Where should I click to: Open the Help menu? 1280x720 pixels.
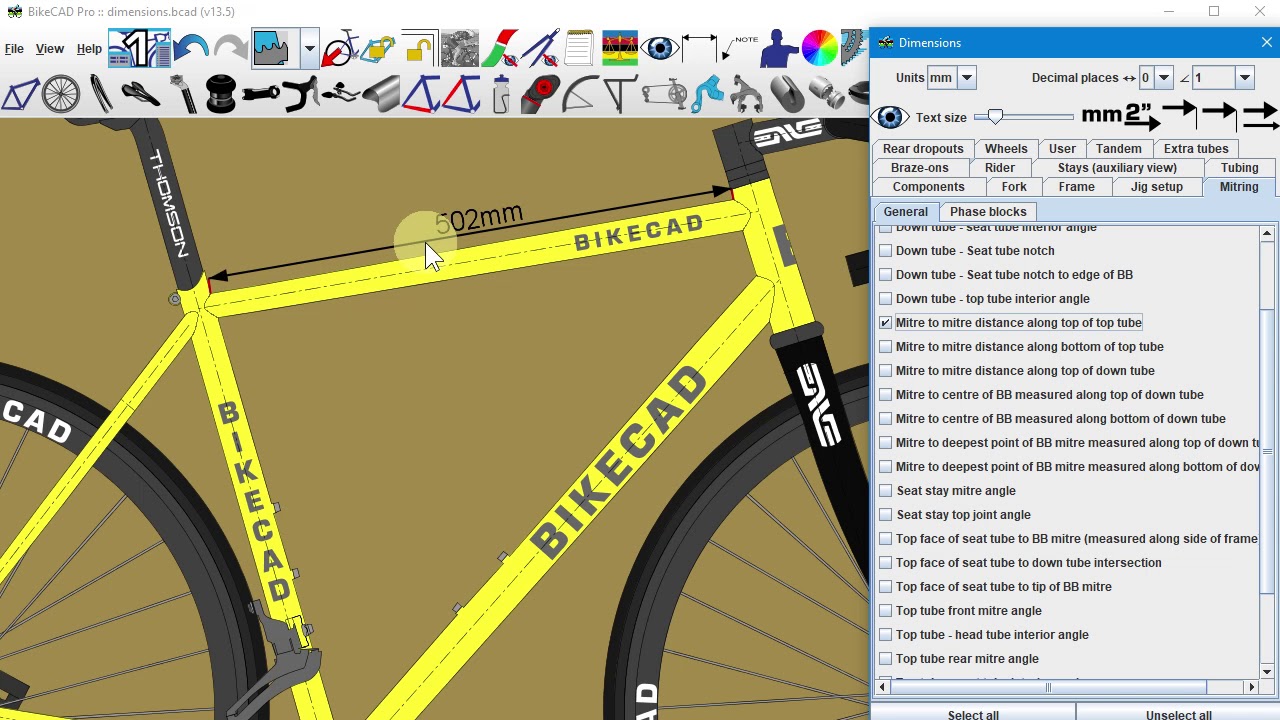point(89,48)
